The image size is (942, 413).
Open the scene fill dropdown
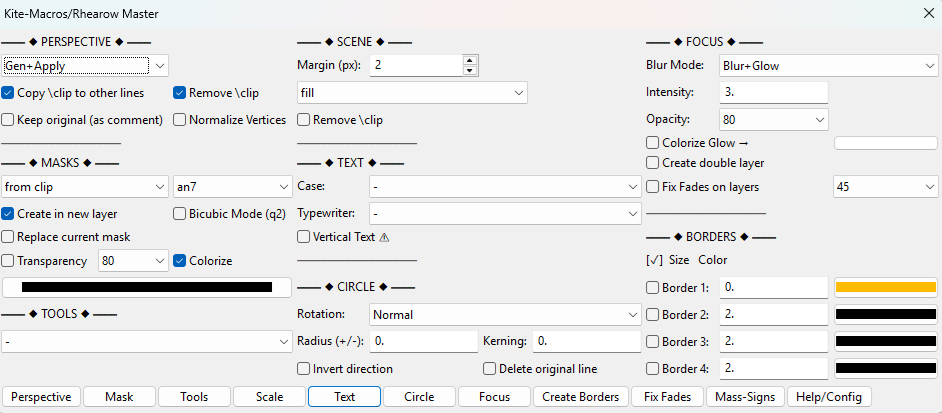point(412,93)
